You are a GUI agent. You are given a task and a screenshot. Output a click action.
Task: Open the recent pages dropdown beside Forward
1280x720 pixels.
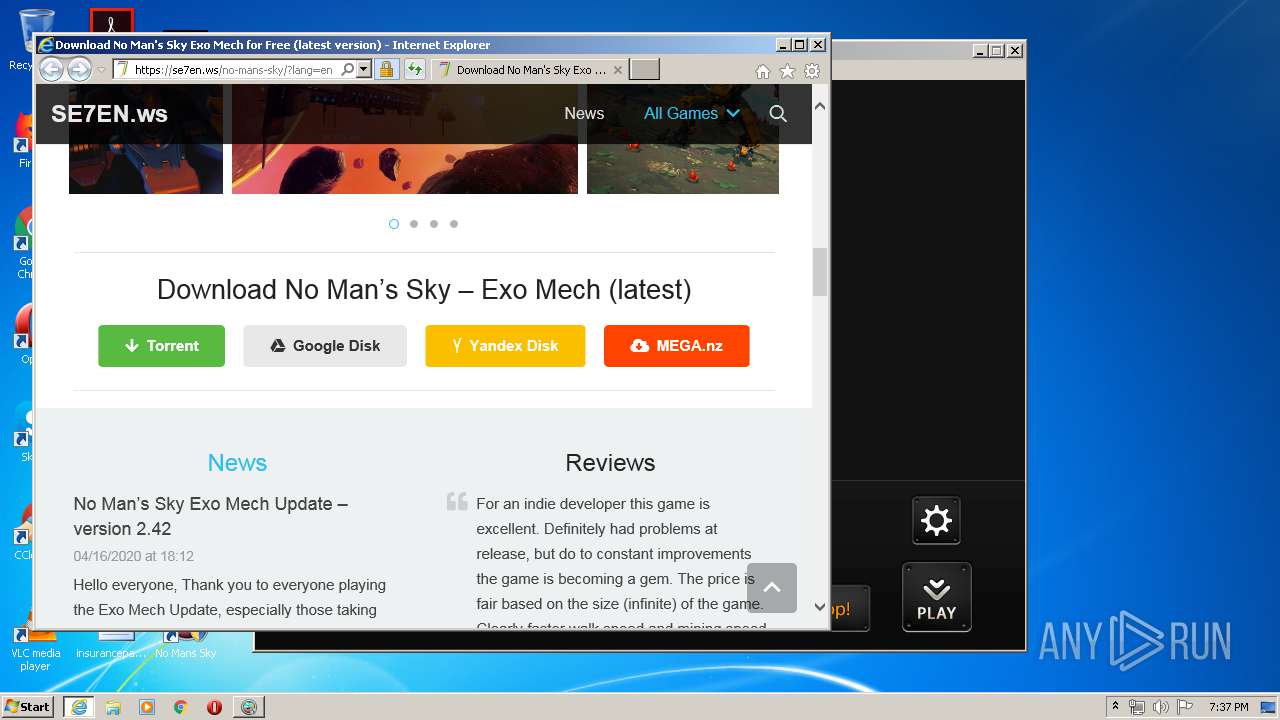101,70
